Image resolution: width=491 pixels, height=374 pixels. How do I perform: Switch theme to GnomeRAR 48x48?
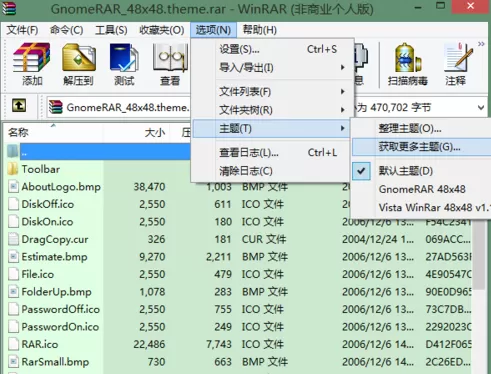pos(421,189)
